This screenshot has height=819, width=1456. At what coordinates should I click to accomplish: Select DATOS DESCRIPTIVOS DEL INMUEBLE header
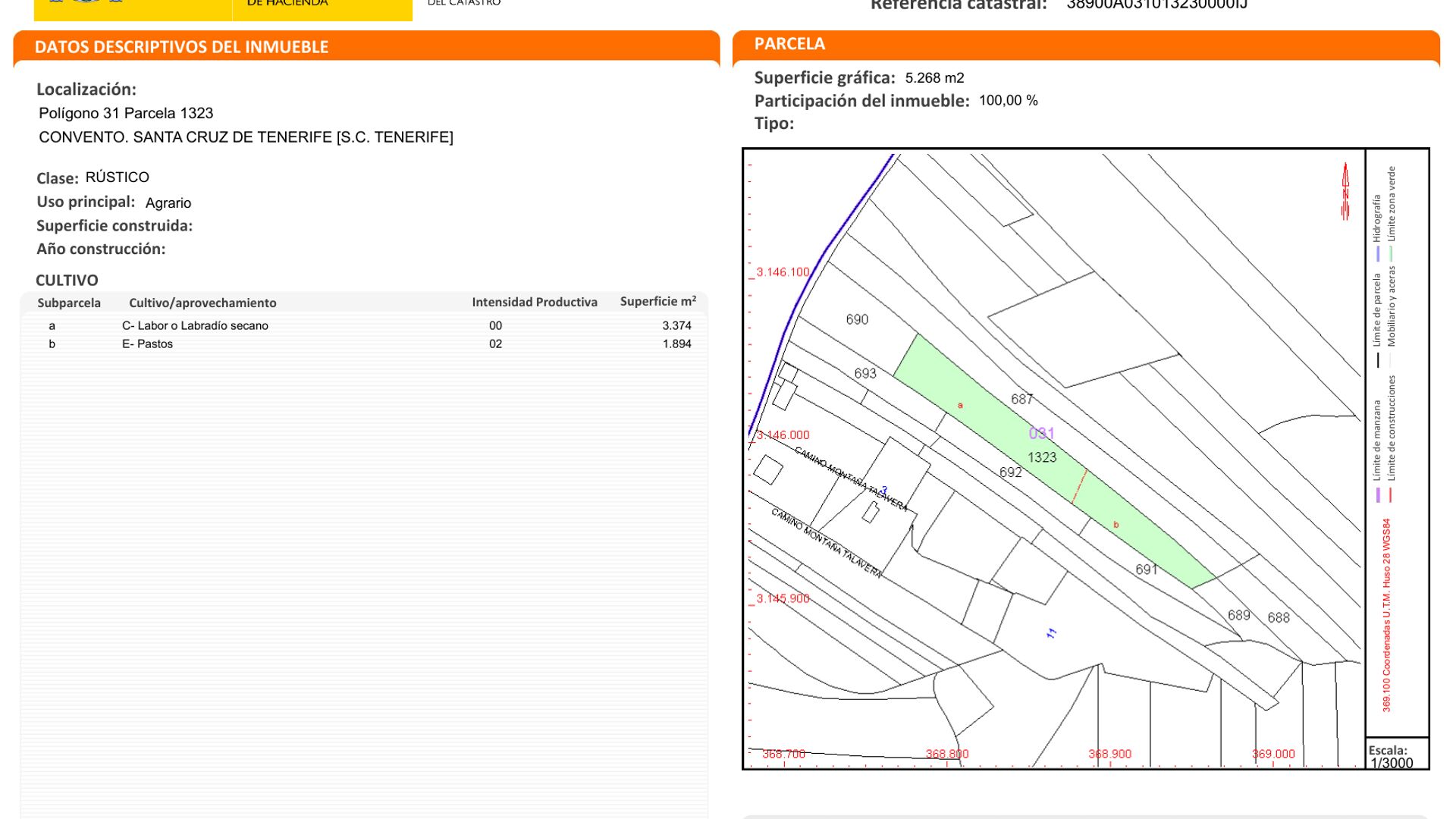pos(181,47)
